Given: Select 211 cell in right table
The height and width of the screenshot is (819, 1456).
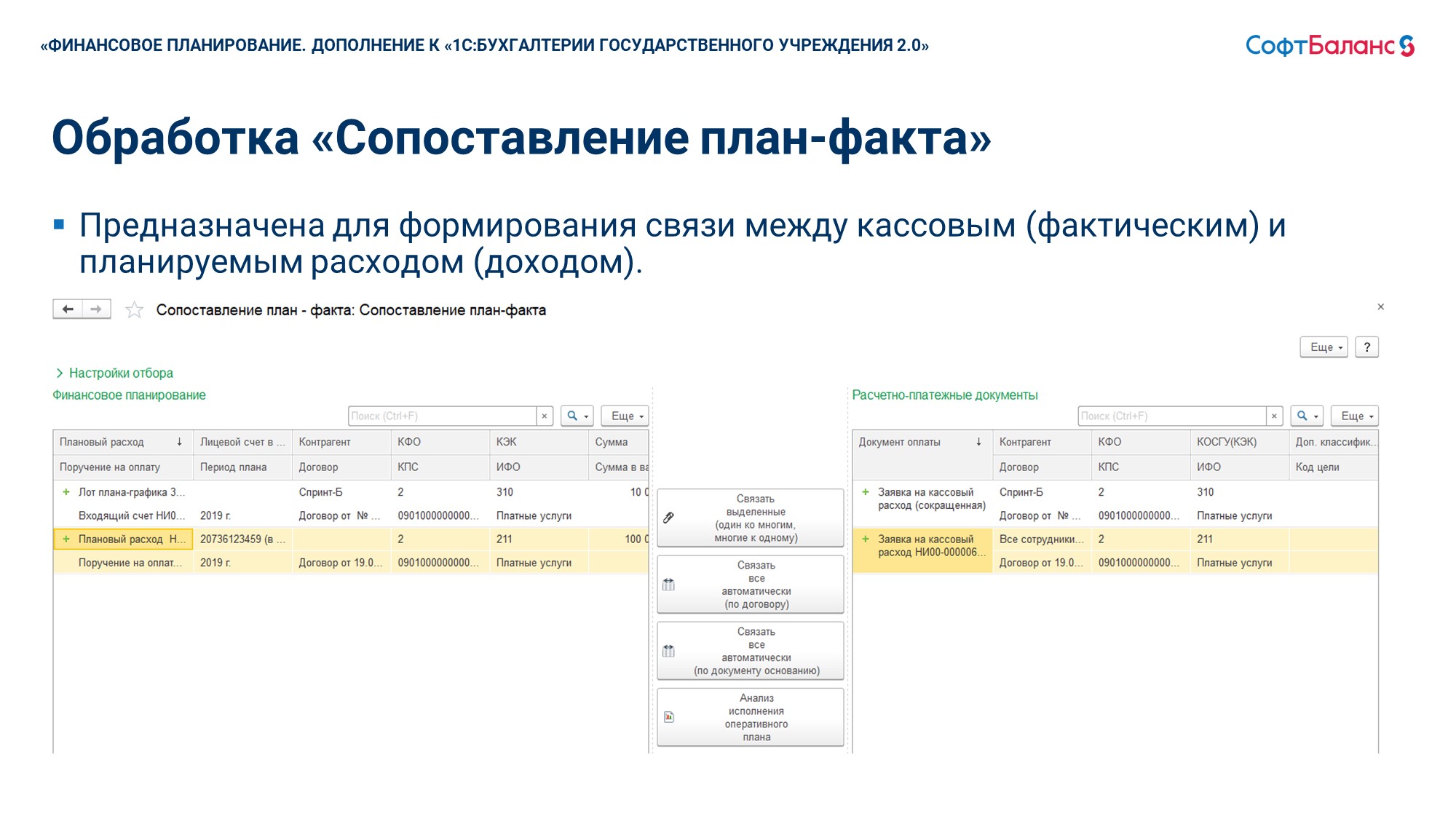Looking at the screenshot, I should (1239, 539).
